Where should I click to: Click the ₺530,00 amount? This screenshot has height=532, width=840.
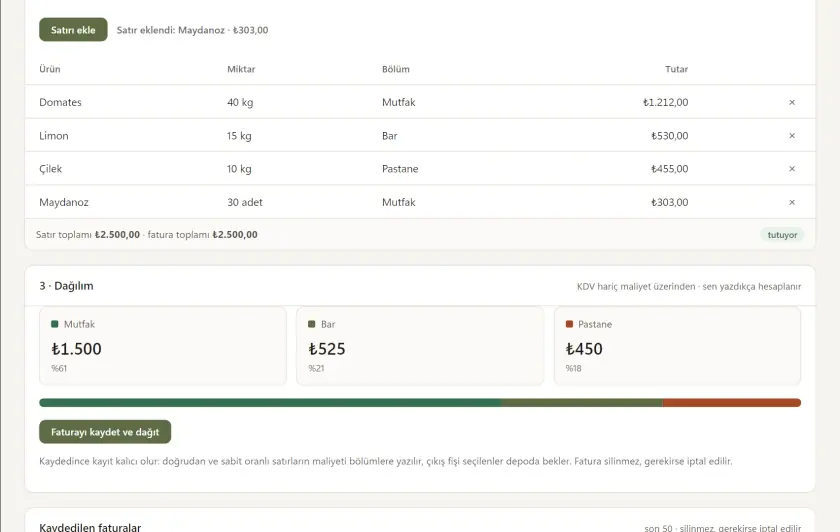click(x=670, y=136)
